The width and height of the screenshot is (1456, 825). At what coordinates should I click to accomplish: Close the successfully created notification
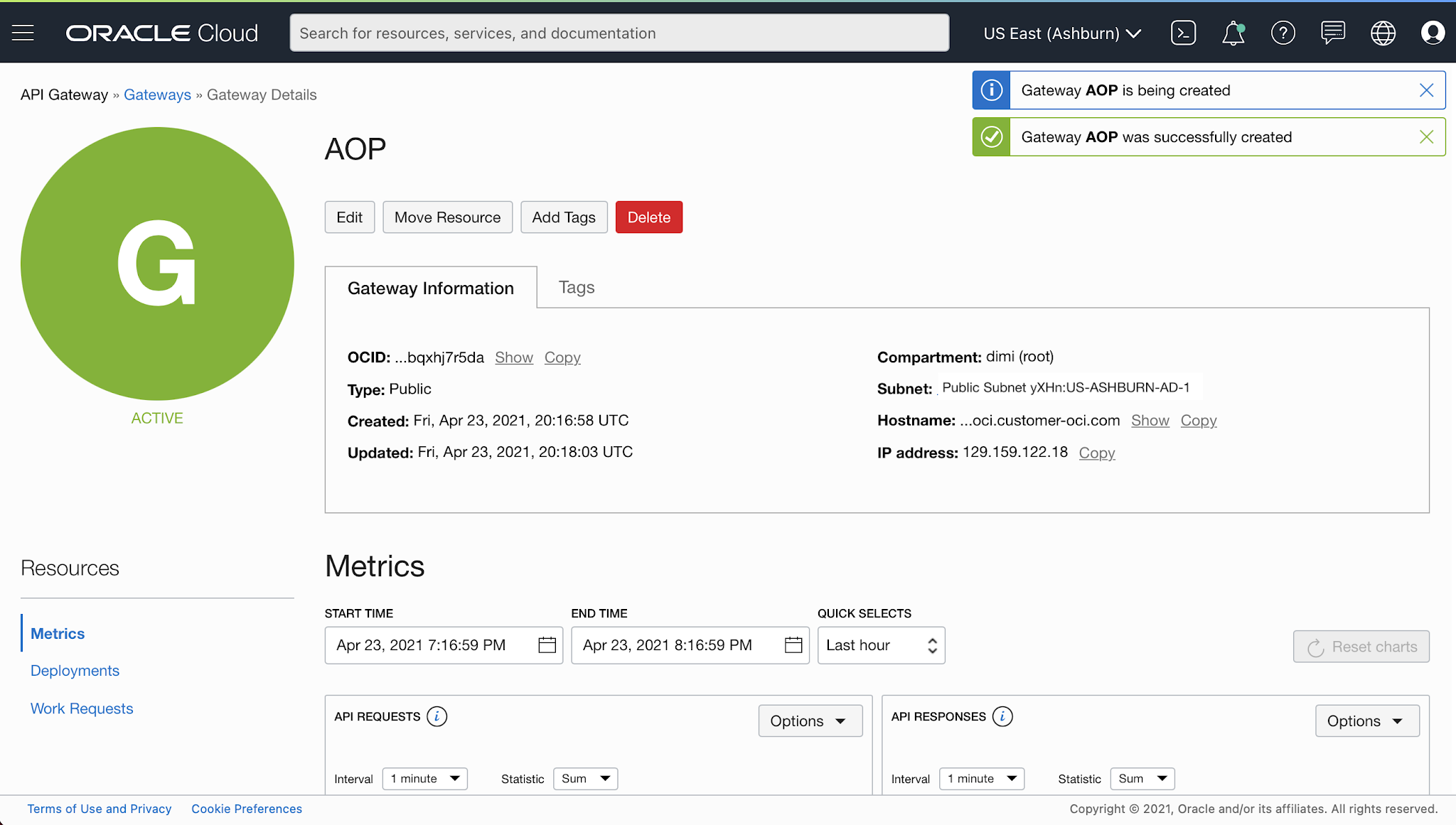(x=1426, y=137)
